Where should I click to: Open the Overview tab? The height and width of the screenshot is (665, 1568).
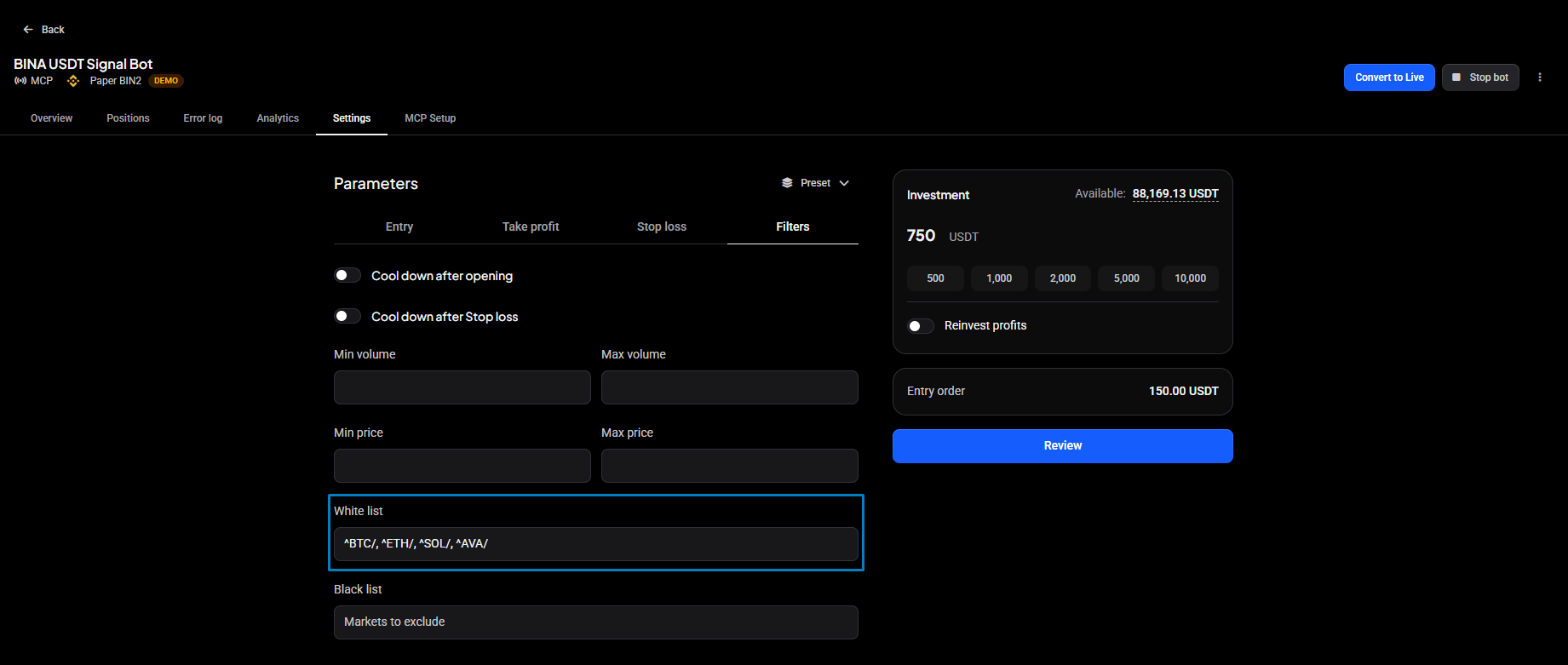click(x=52, y=118)
